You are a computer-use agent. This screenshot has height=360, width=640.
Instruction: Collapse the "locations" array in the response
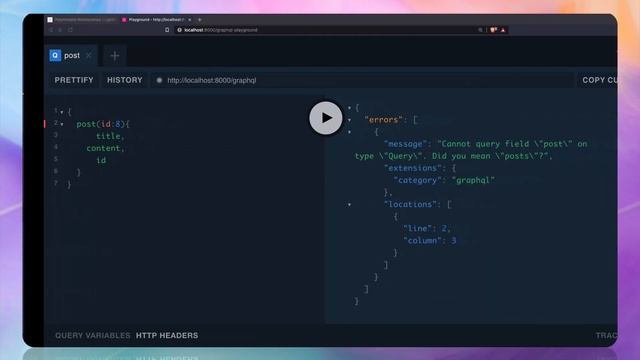[349, 204]
